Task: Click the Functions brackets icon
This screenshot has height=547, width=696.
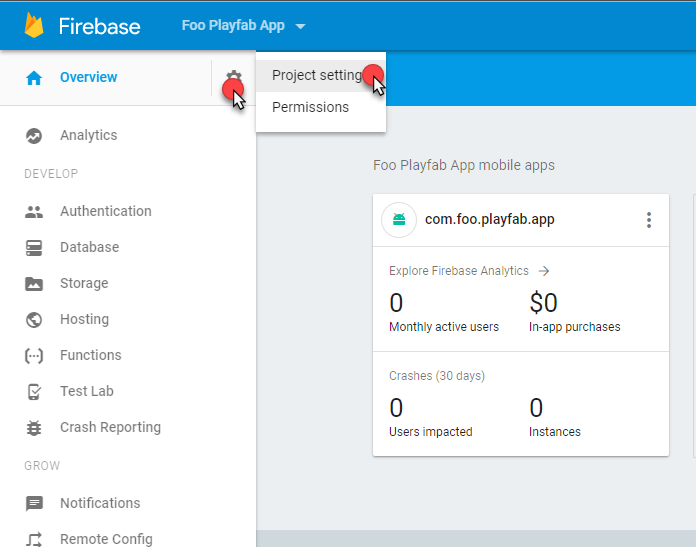Action: pyautogui.click(x=34, y=356)
